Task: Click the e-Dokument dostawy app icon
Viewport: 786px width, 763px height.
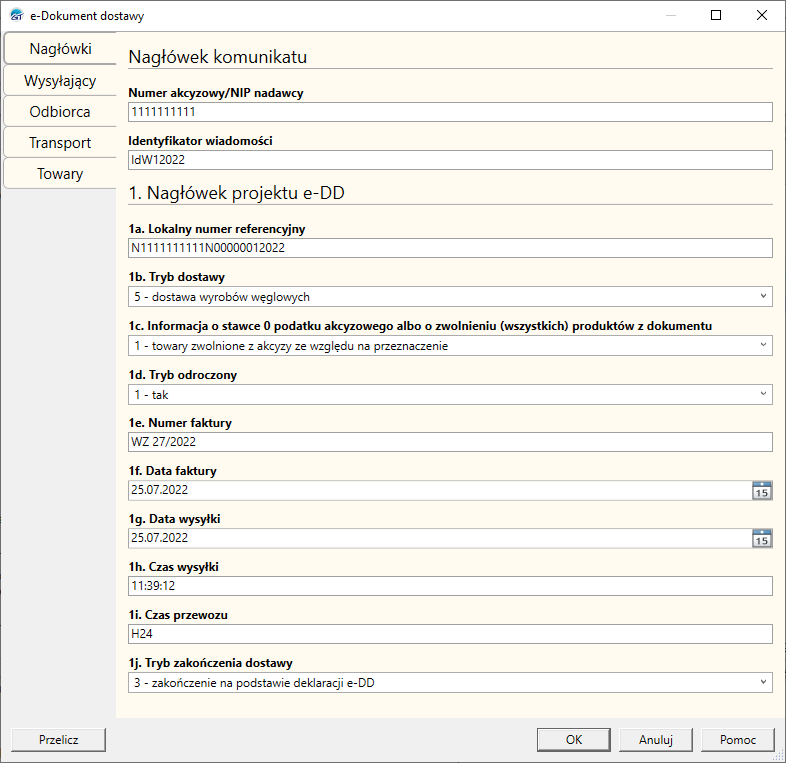Action: click(x=17, y=16)
